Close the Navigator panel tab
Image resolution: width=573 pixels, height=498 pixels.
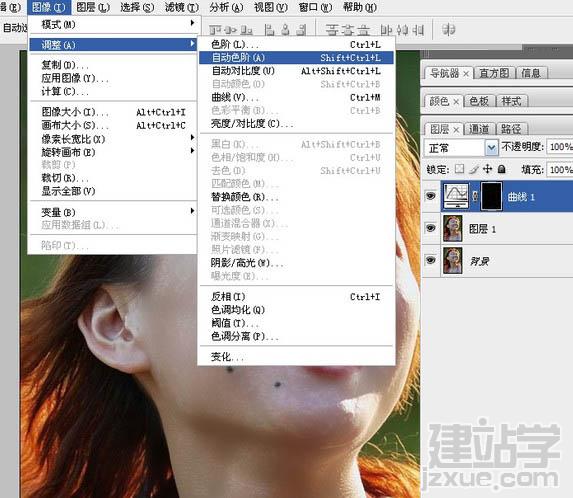point(466,74)
